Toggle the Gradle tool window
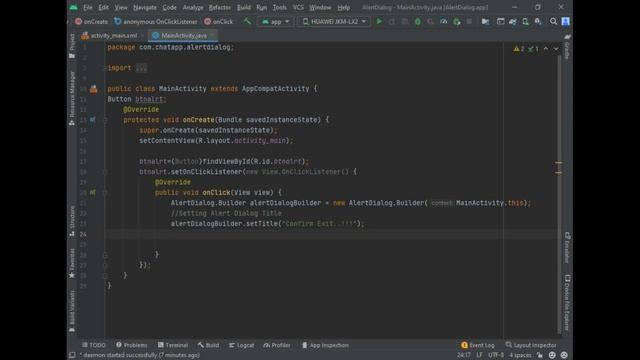This screenshot has height=360, width=640. [x=567, y=47]
